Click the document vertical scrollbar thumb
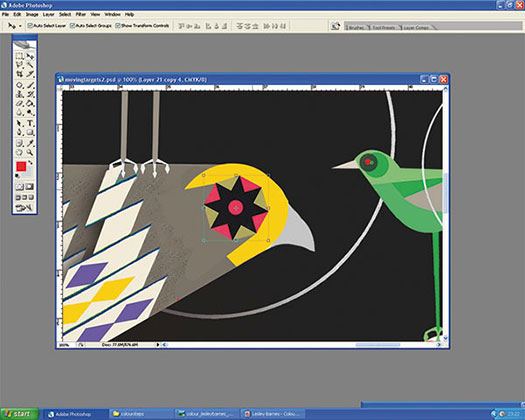 [445, 193]
